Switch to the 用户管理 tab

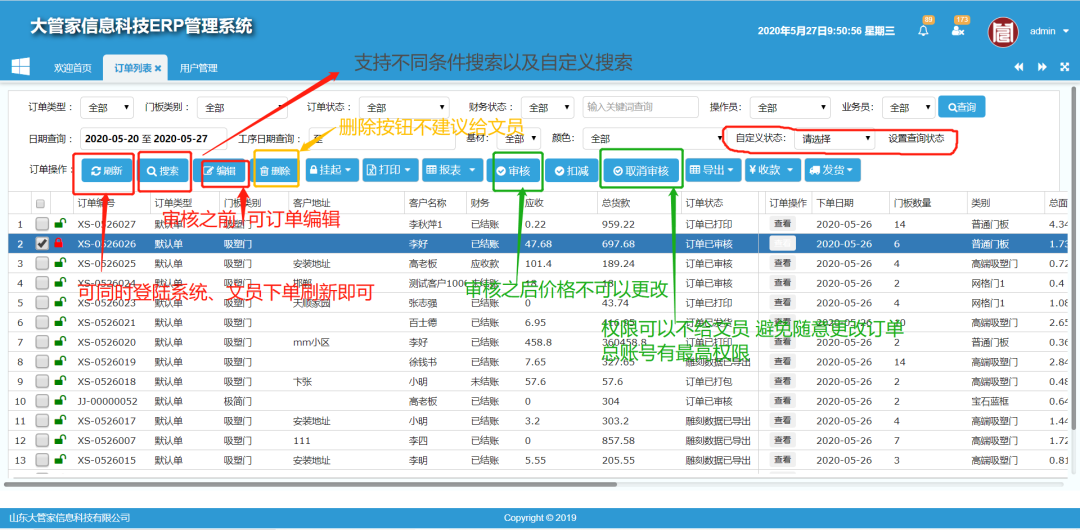pyautogui.click(x=198, y=68)
